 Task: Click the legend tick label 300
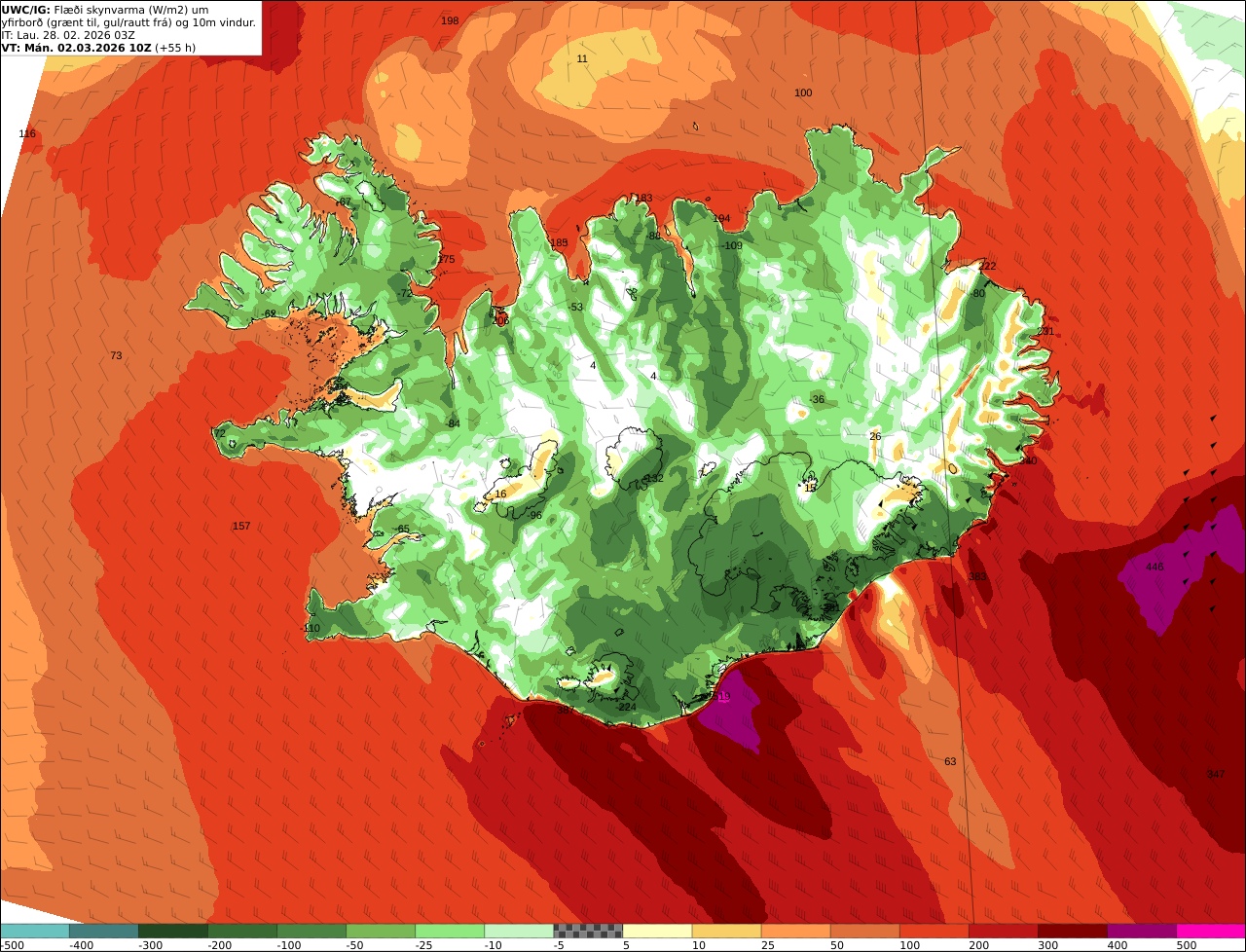(1047, 944)
